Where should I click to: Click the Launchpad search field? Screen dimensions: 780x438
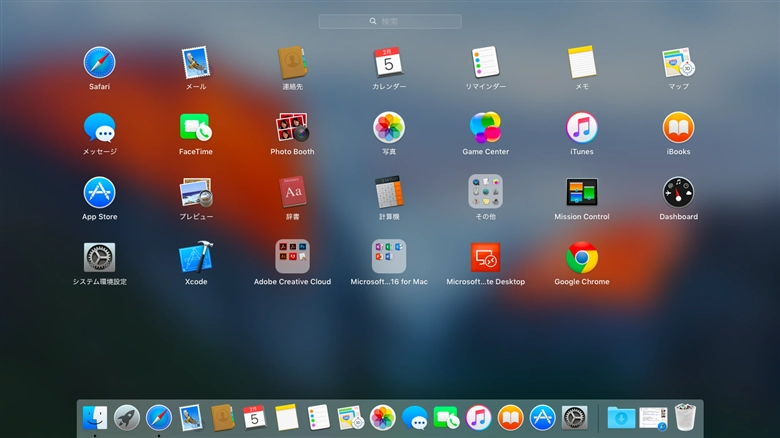(390, 21)
